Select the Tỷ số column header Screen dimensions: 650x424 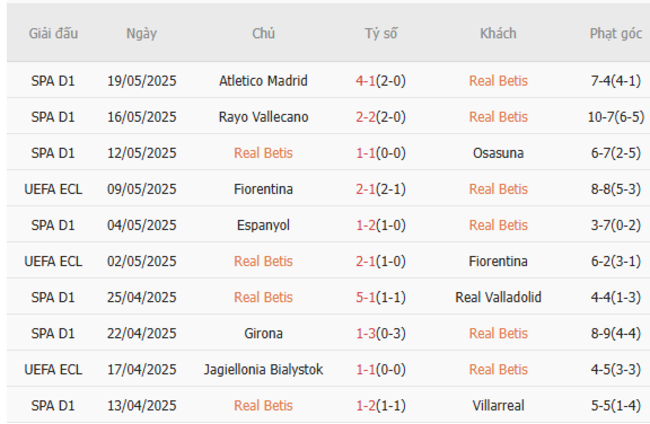[x=380, y=33]
